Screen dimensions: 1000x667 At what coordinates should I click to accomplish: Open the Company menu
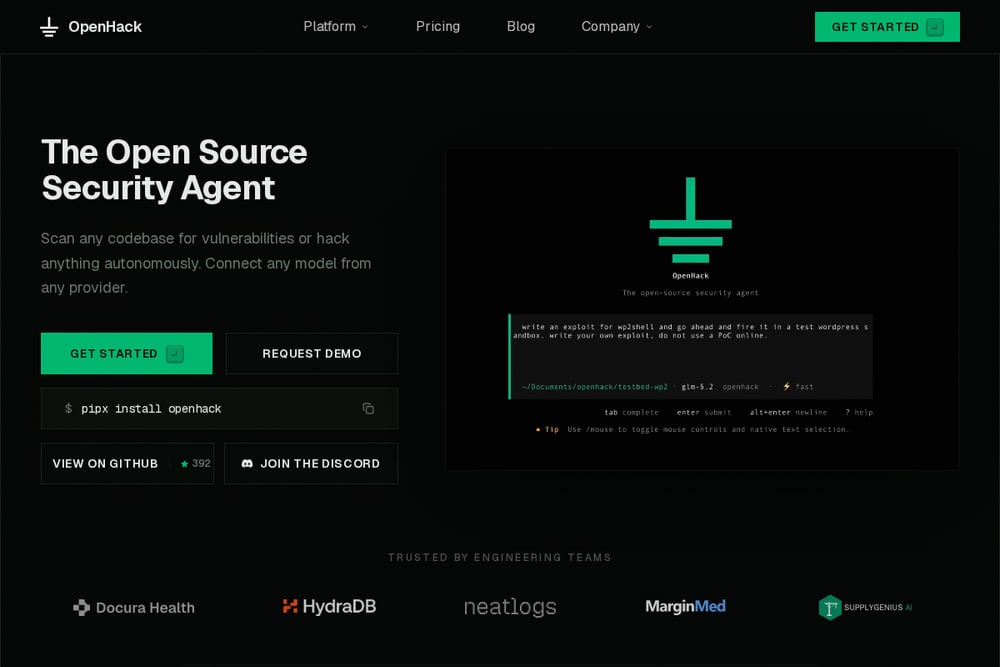(x=617, y=26)
